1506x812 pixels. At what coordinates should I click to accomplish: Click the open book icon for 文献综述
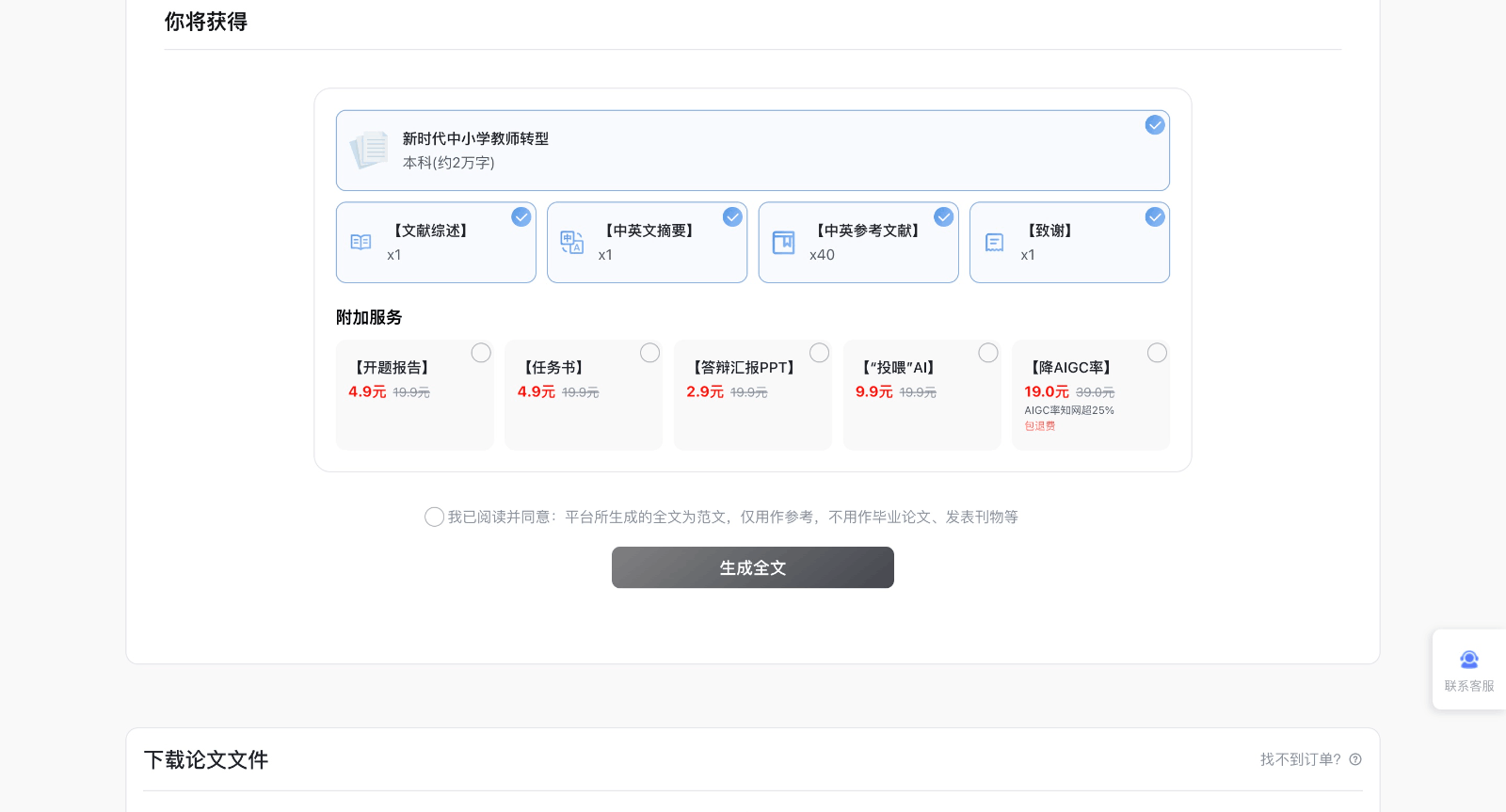[360, 243]
